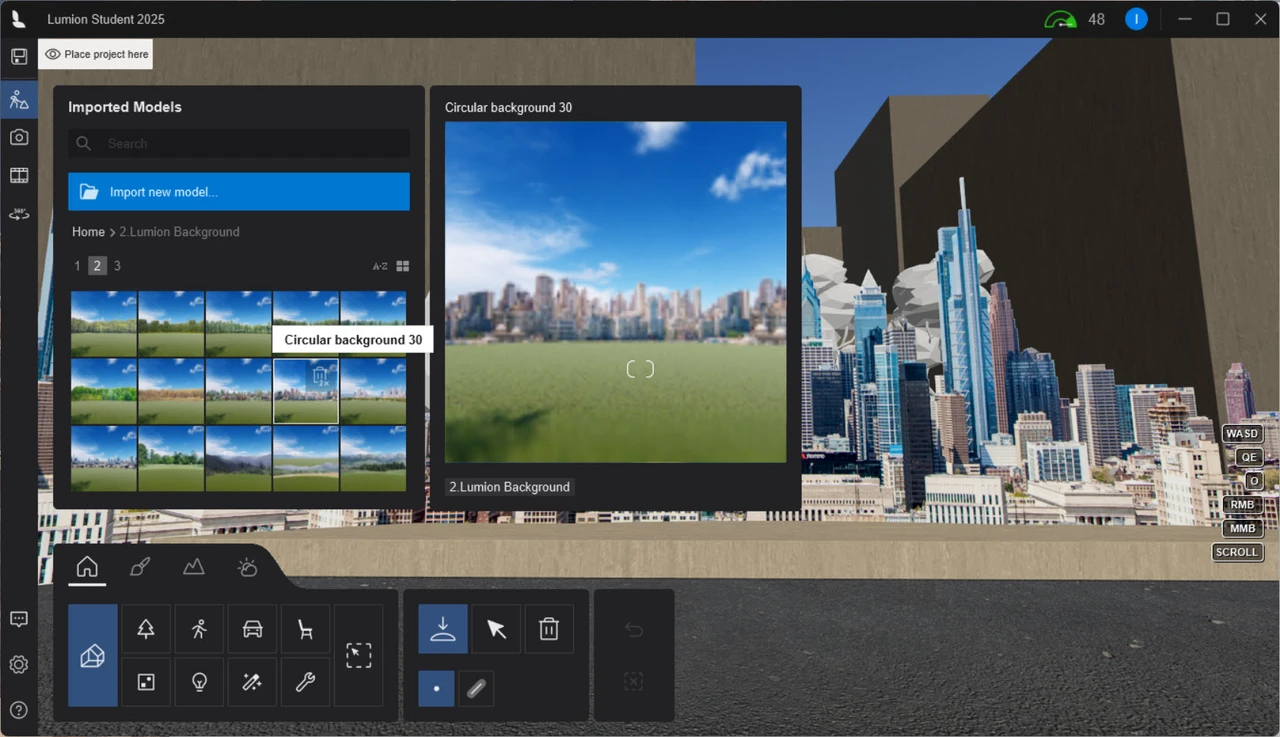Click the QE key hint
Viewport: 1280px width, 737px height.
click(1249, 457)
